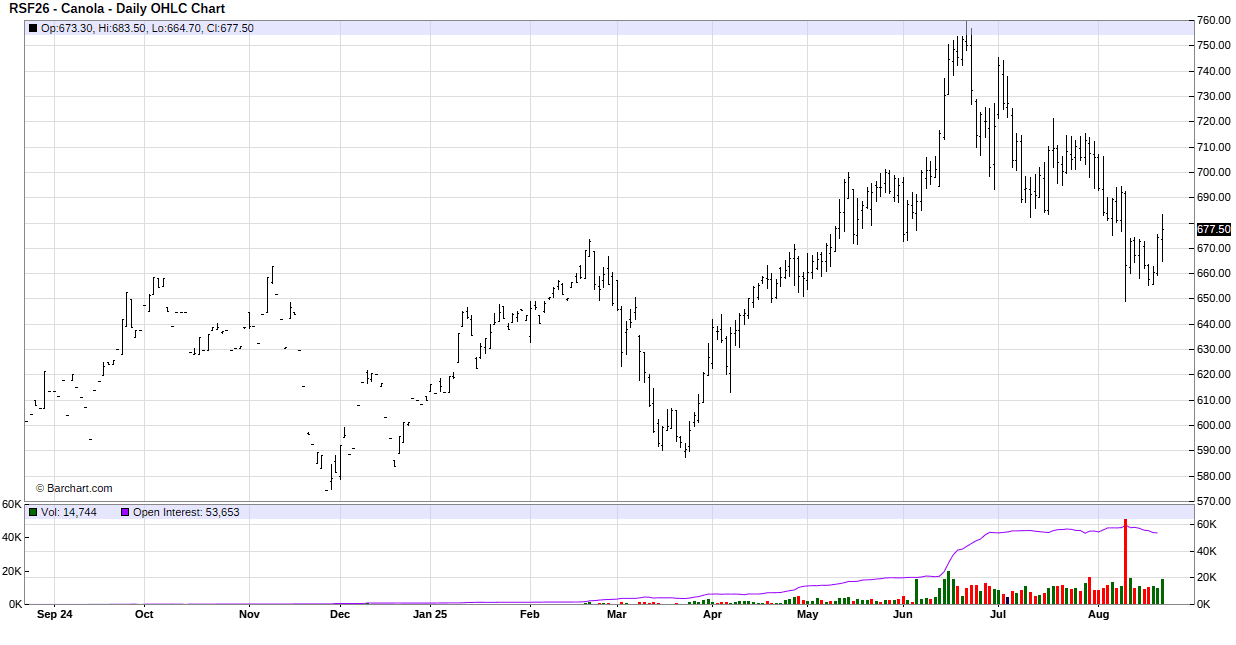Click the chart title 'RSF26 - Canola - Daily OHLC Chart'
This screenshot has height=645, width=1236.
(117, 9)
